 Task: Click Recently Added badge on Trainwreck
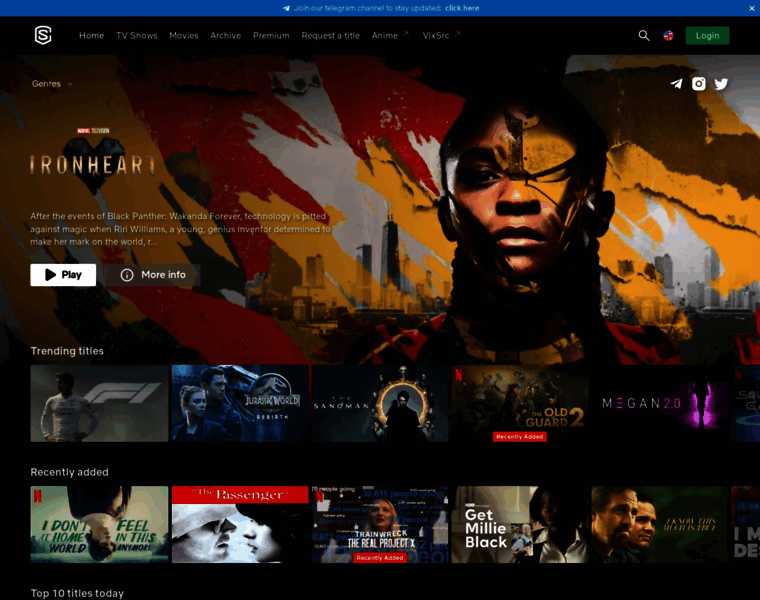pos(380,558)
